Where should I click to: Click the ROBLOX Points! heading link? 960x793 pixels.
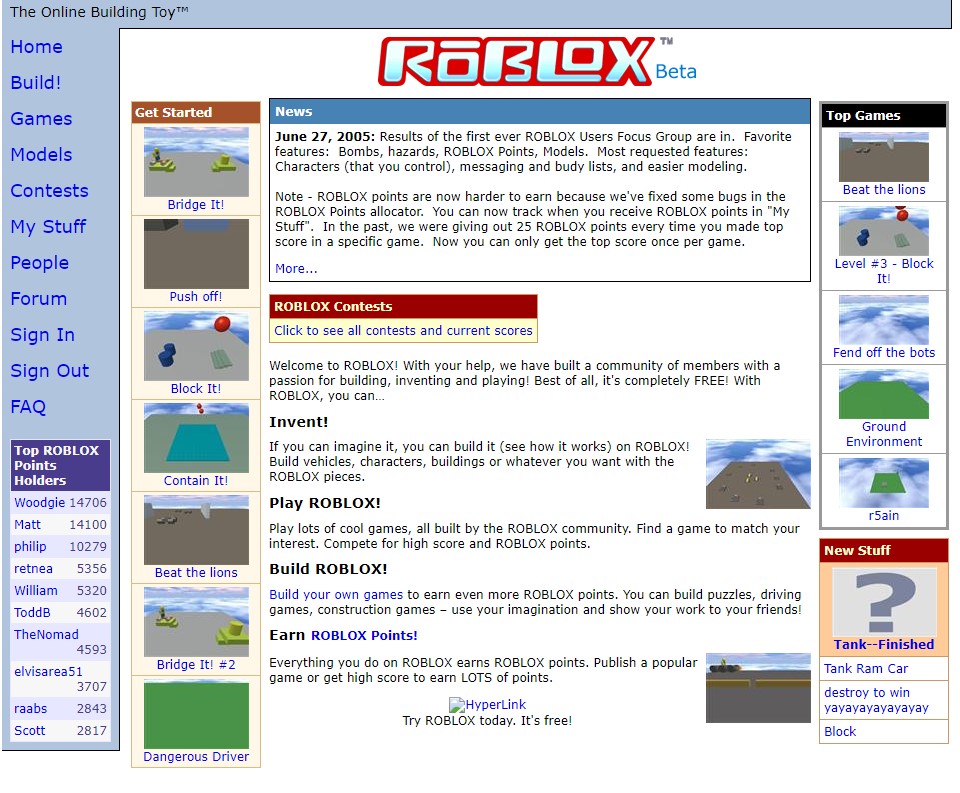coord(364,636)
